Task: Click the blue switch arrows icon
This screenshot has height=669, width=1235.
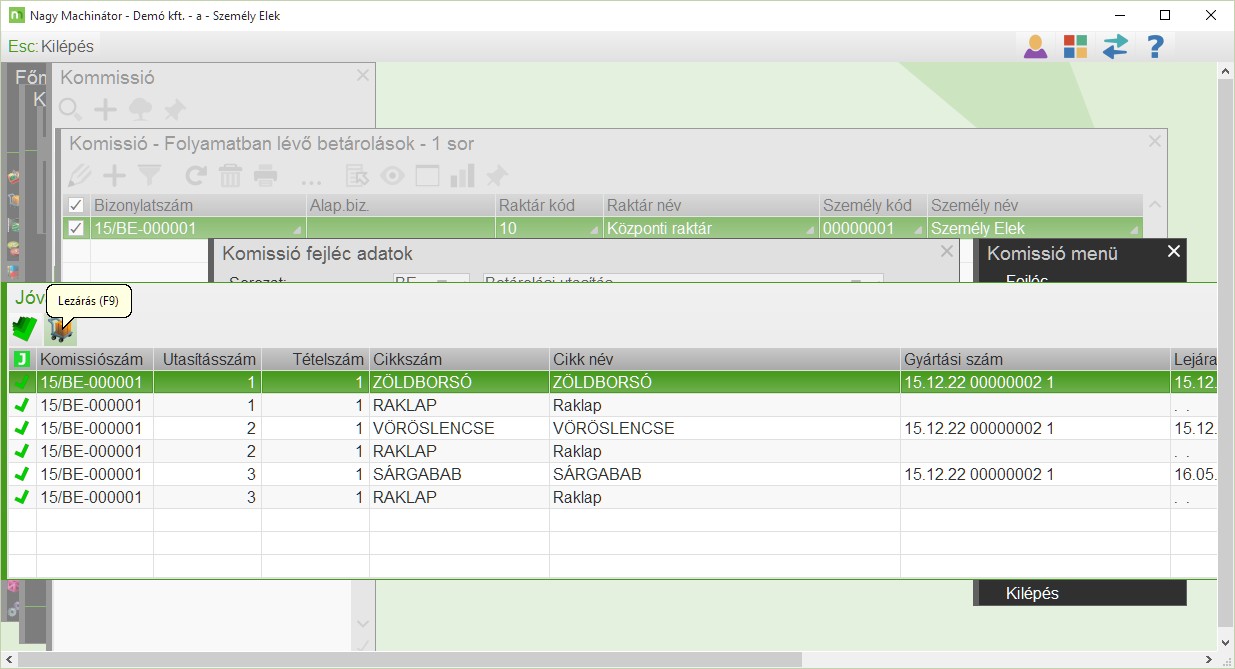Action: pos(1115,46)
